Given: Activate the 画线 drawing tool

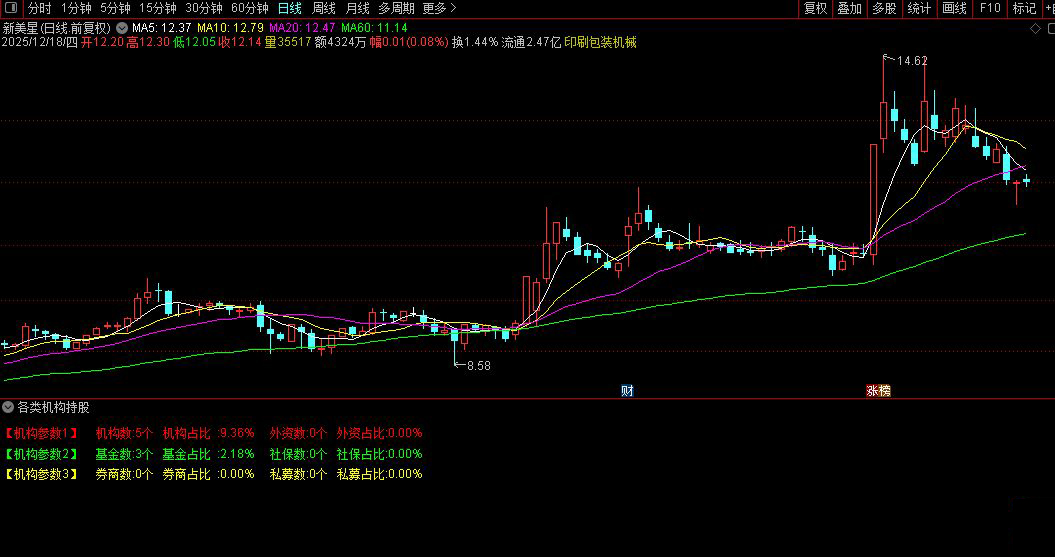Looking at the screenshot, I should tap(954, 8).
